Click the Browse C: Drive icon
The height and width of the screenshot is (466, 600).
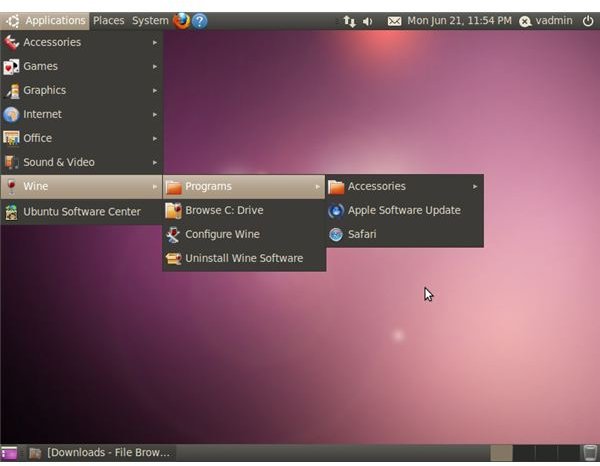tap(173, 210)
